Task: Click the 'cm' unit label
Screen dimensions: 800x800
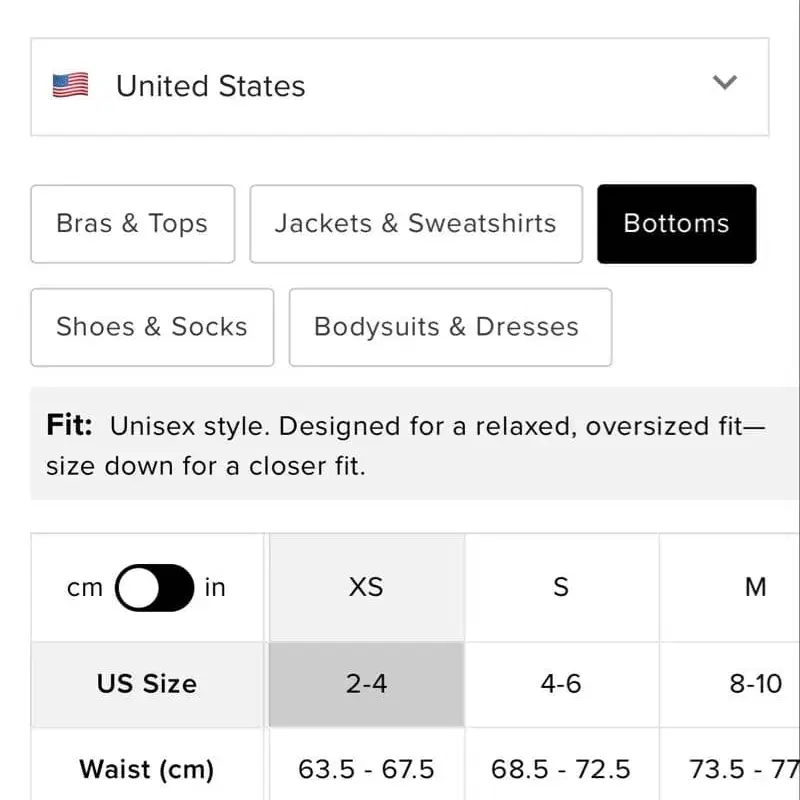Action: tap(85, 588)
